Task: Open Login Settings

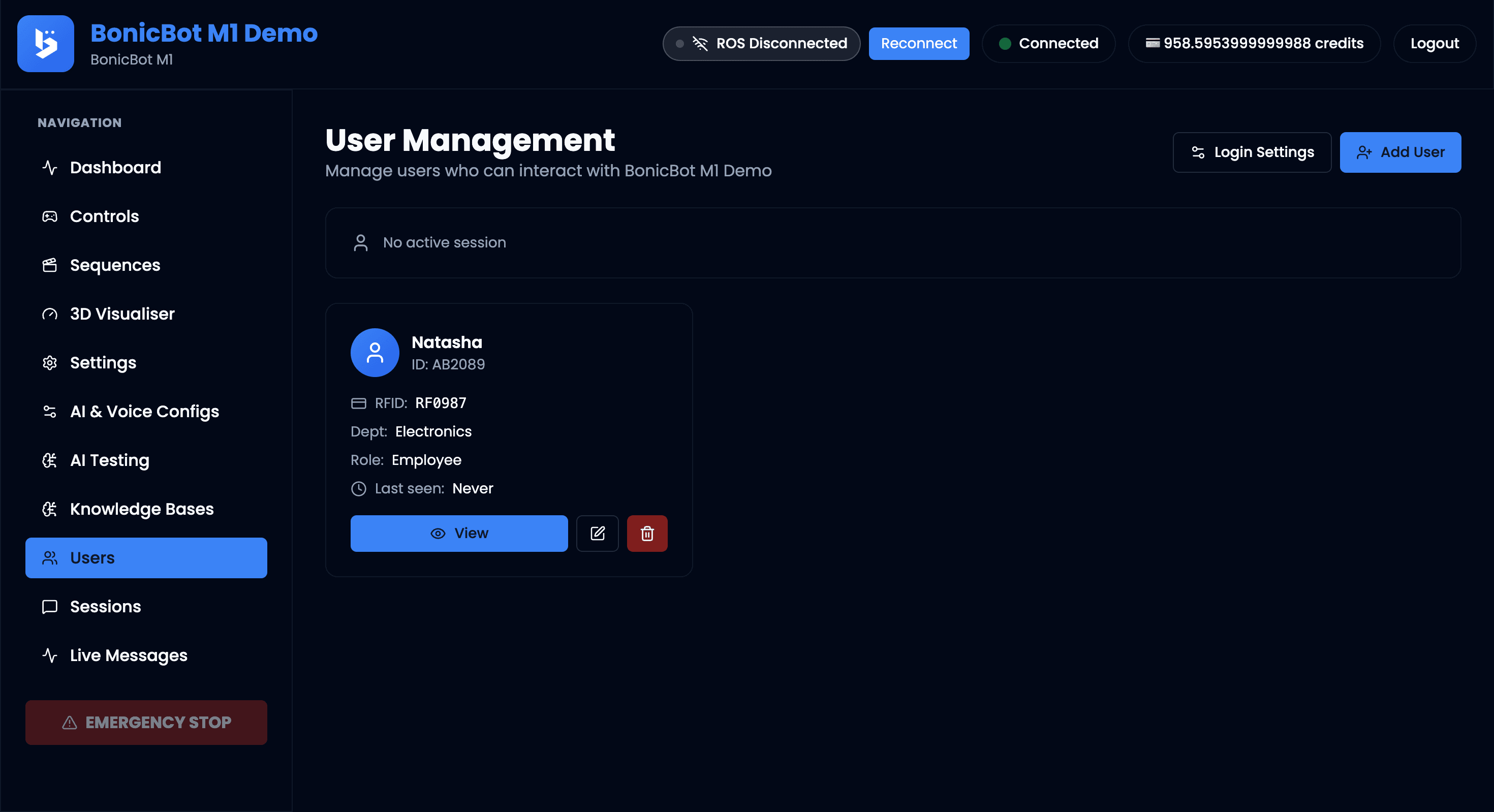Action: (x=1252, y=152)
